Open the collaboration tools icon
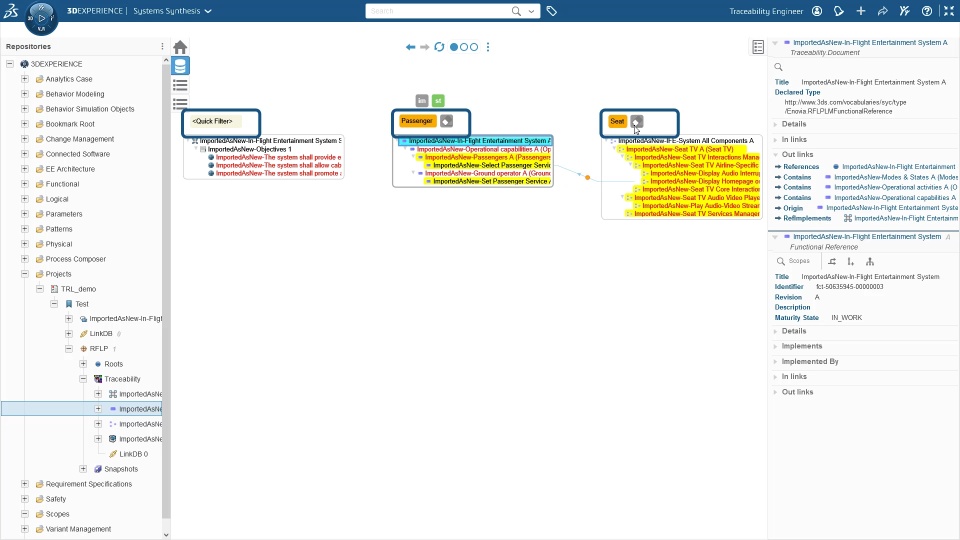The image size is (960, 540). (x=905, y=11)
